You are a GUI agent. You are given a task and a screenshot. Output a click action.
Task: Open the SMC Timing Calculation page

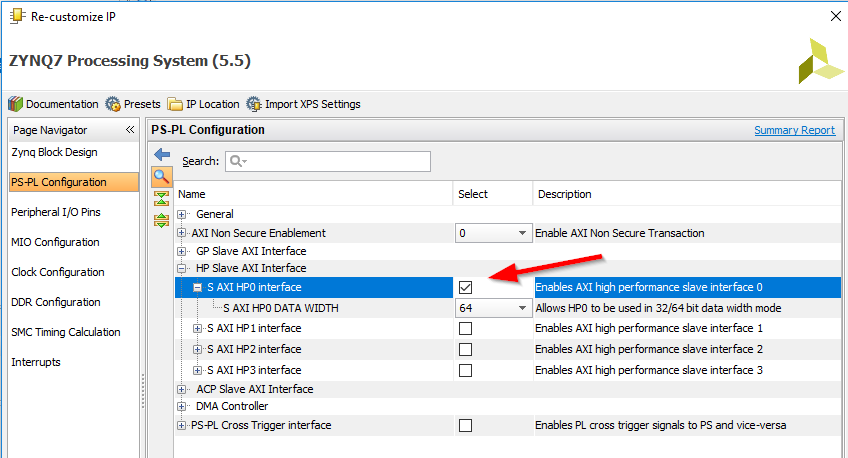click(x=65, y=332)
